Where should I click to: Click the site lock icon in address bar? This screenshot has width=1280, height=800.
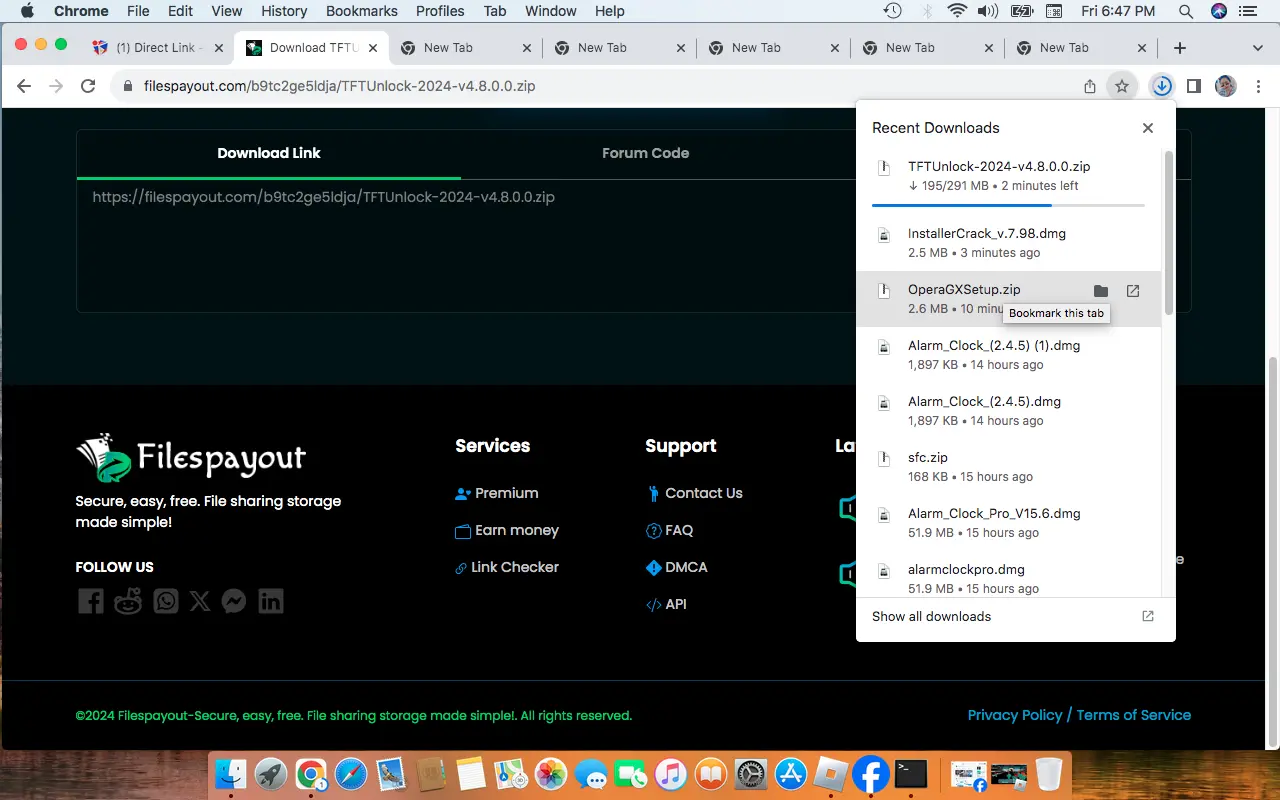click(x=127, y=86)
